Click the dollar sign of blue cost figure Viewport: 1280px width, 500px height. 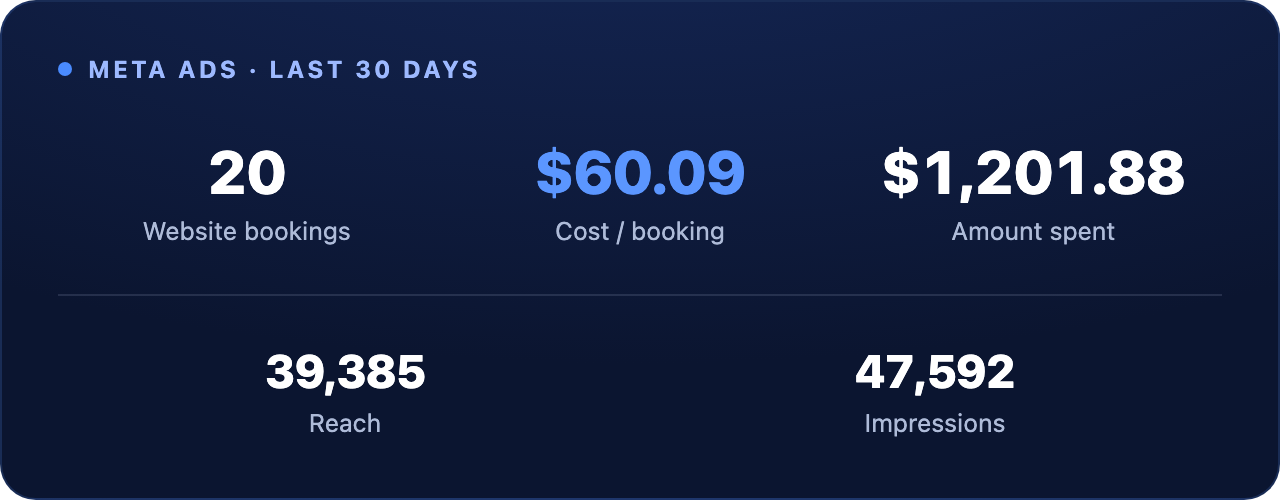[553, 174]
